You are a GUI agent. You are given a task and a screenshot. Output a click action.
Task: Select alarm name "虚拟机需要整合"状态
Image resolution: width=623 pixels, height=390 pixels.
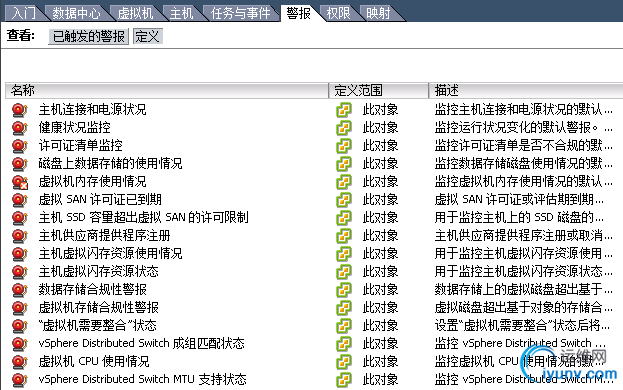[x=98, y=325]
